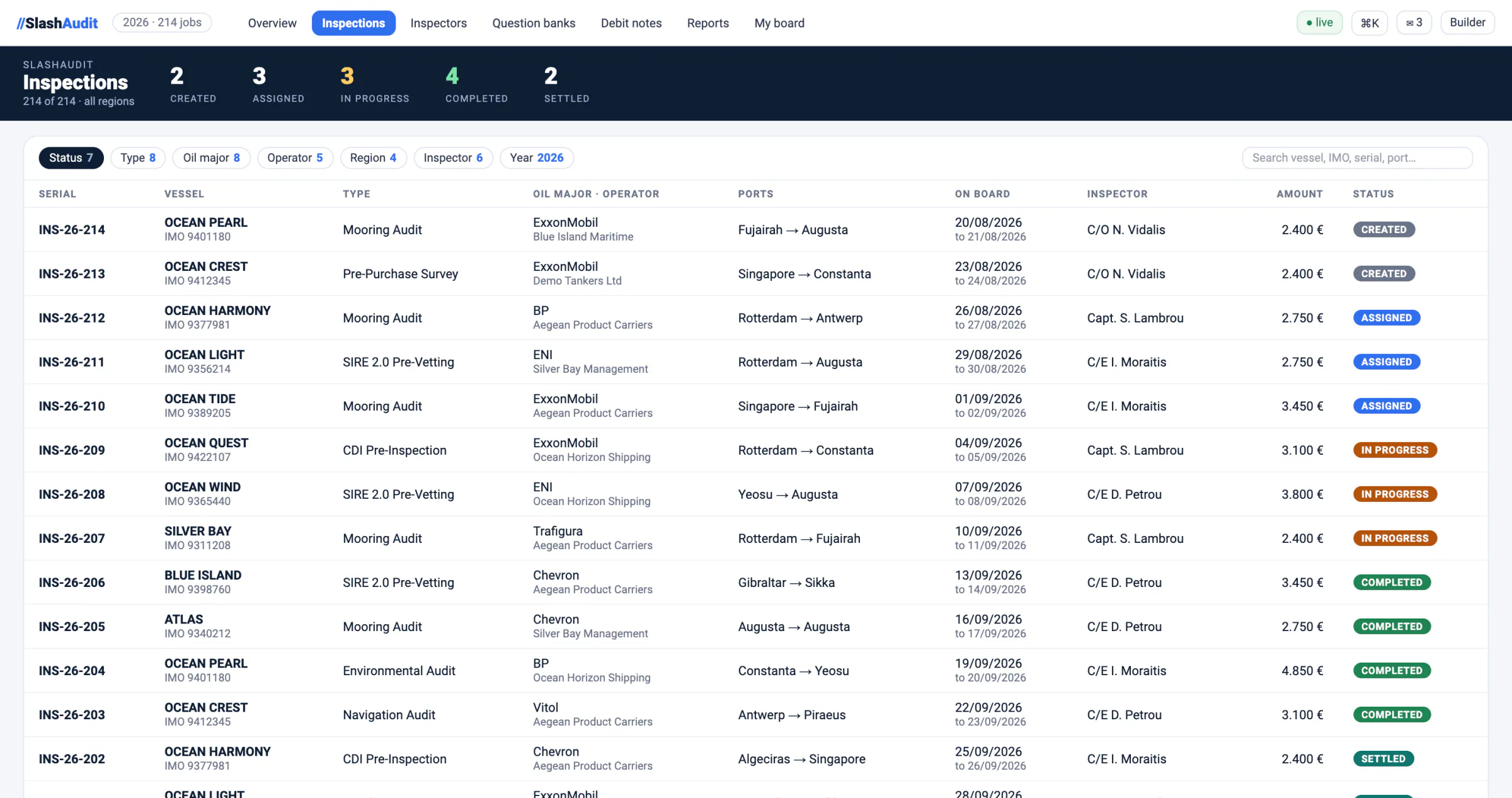Click Navigation Audit type cell

pyautogui.click(x=389, y=715)
